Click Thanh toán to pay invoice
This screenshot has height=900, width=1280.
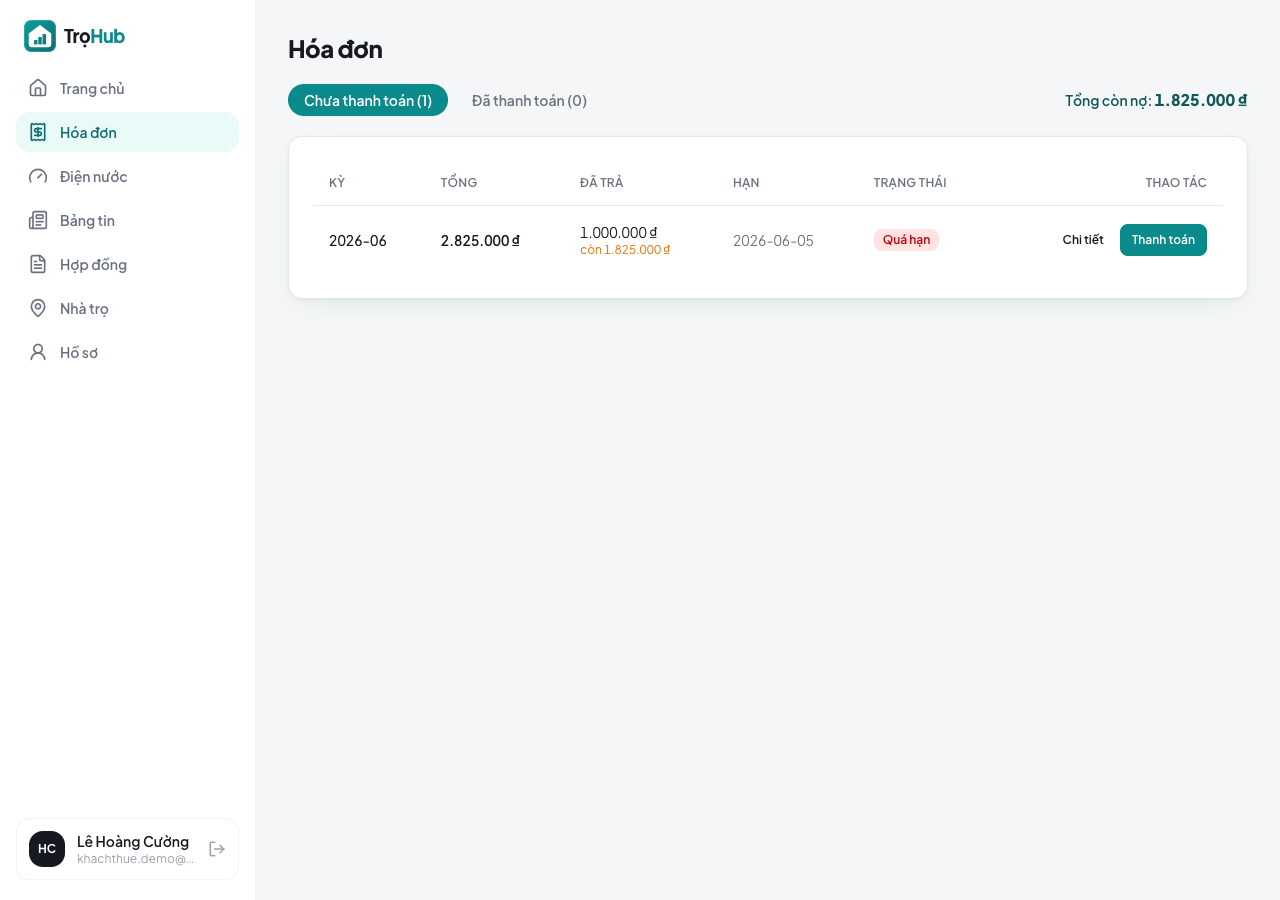(1163, 240)
